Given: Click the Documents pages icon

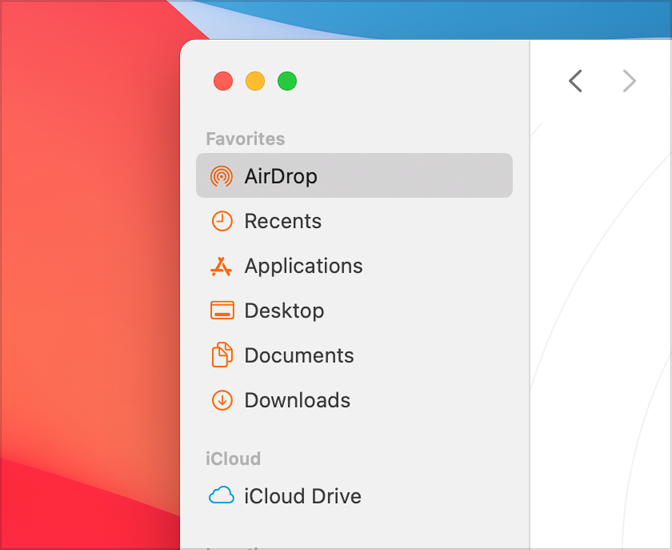Looking at the screenshot, I should click(x=222, y=355).
